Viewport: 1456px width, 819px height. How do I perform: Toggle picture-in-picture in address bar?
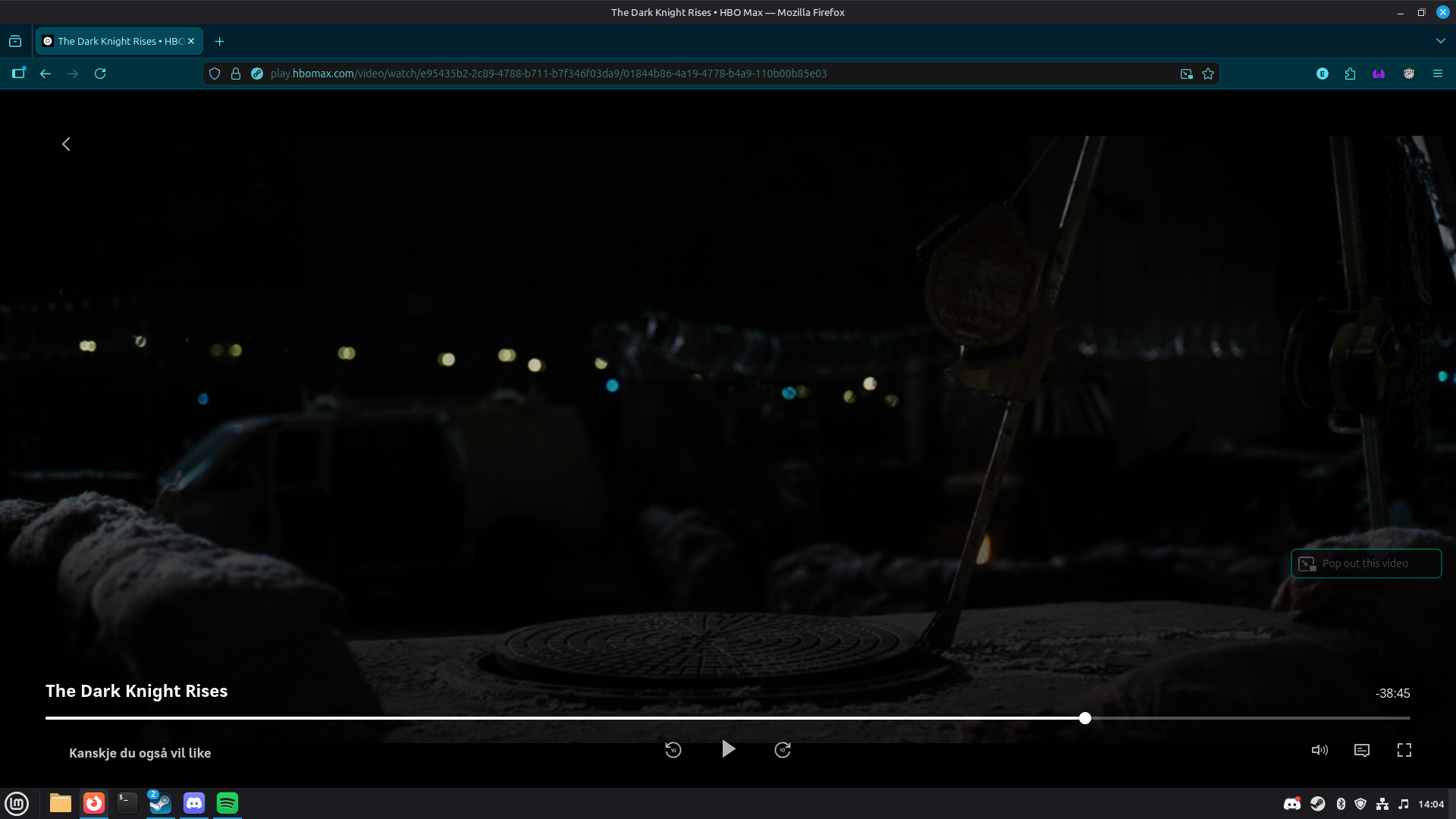1186,74
